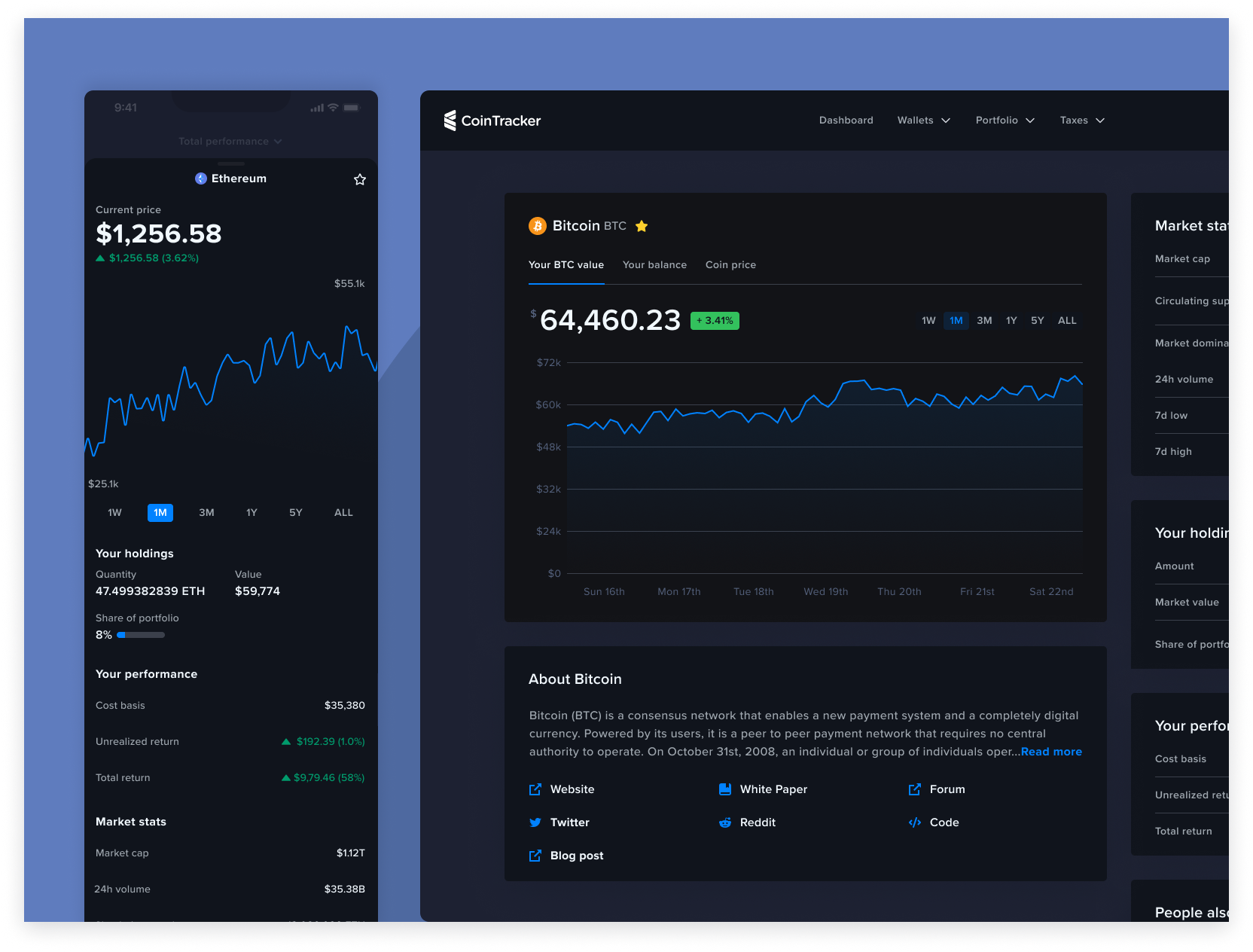Click the Website external link icon

pos(535,789)
